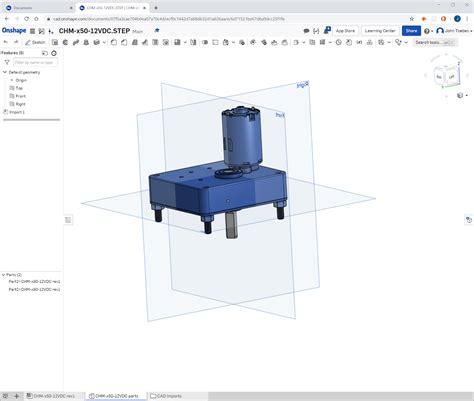Viewport: 474px width, 401px height.
Task: Select the Measure clock-like tool icon
Action: click(338, 42)
